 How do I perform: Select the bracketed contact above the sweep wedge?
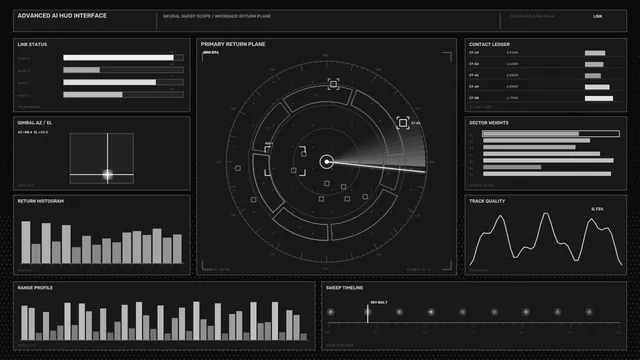tap(403, 123)
